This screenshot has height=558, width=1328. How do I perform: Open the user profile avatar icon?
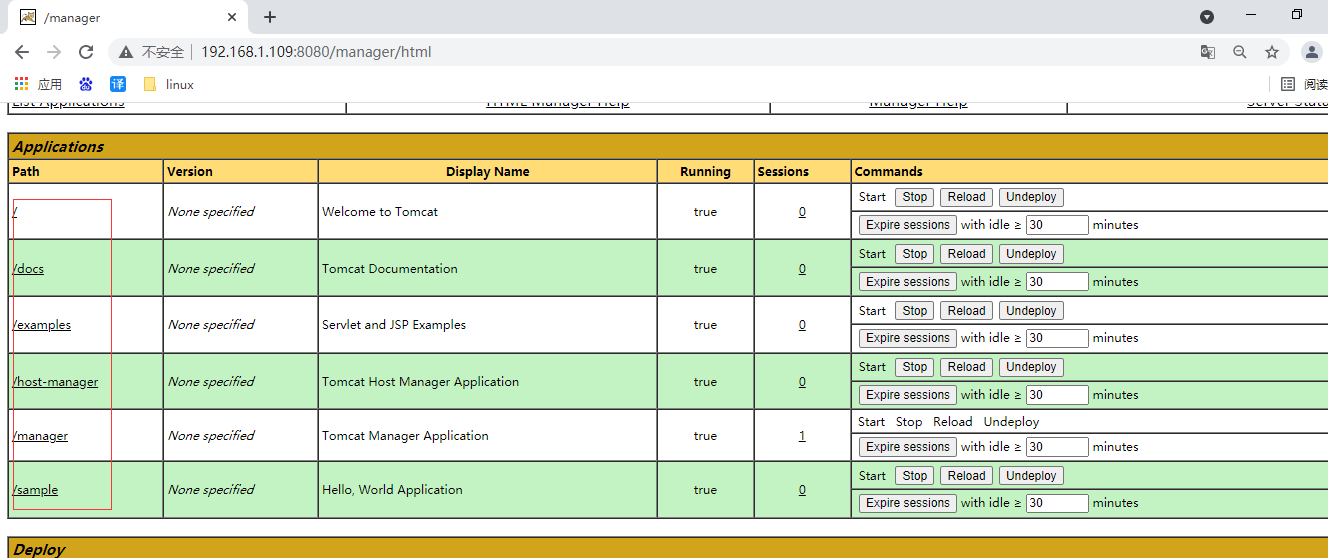point(1312,52)
